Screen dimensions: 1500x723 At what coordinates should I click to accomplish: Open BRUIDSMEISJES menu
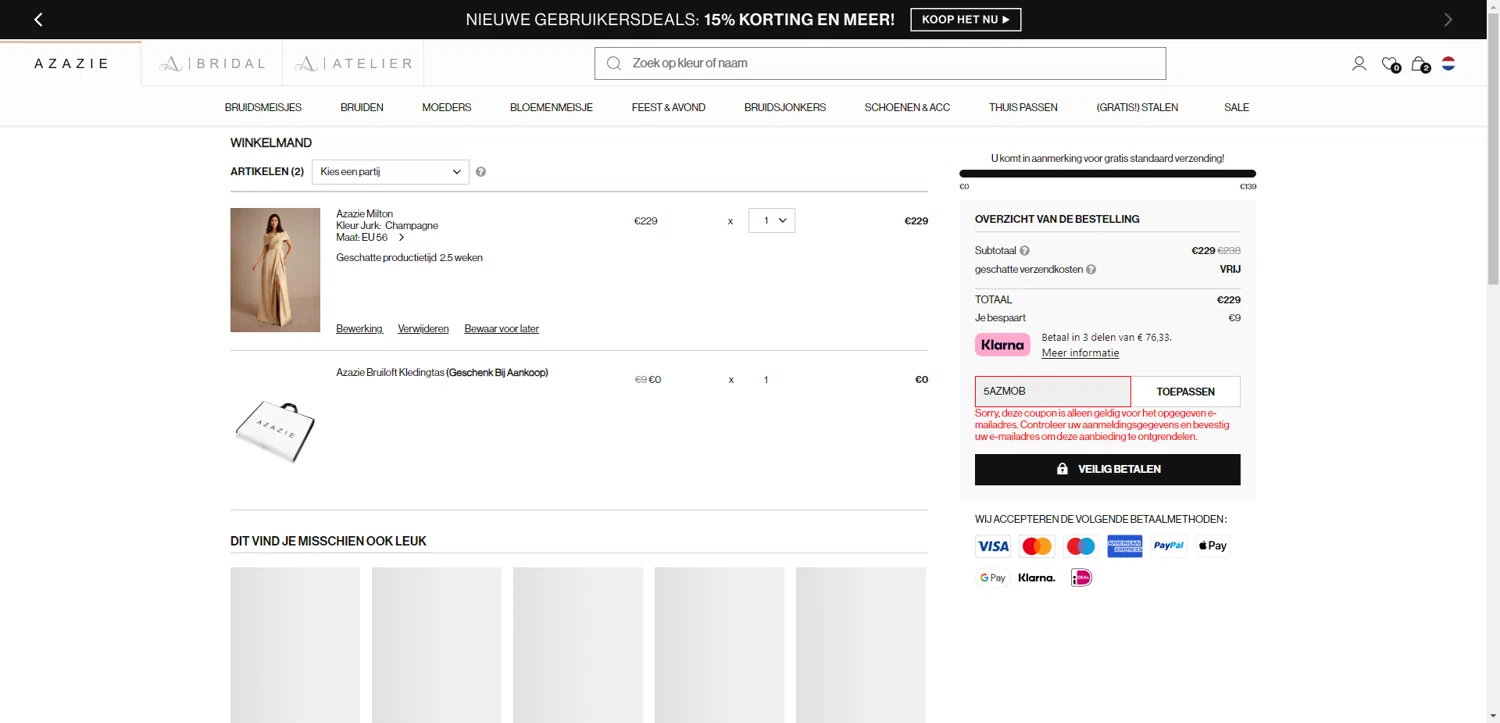263,107
